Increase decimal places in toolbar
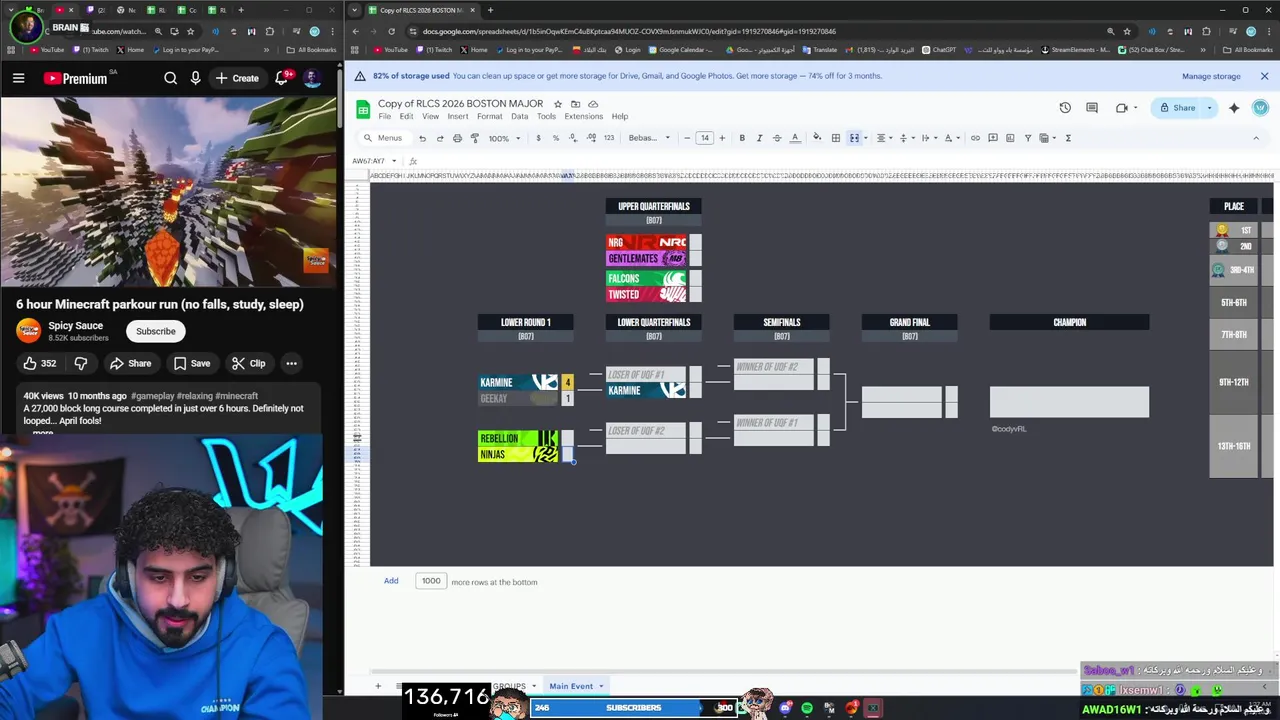The width and height of the screenshot is (1280, 720). [x=591, y=138]
